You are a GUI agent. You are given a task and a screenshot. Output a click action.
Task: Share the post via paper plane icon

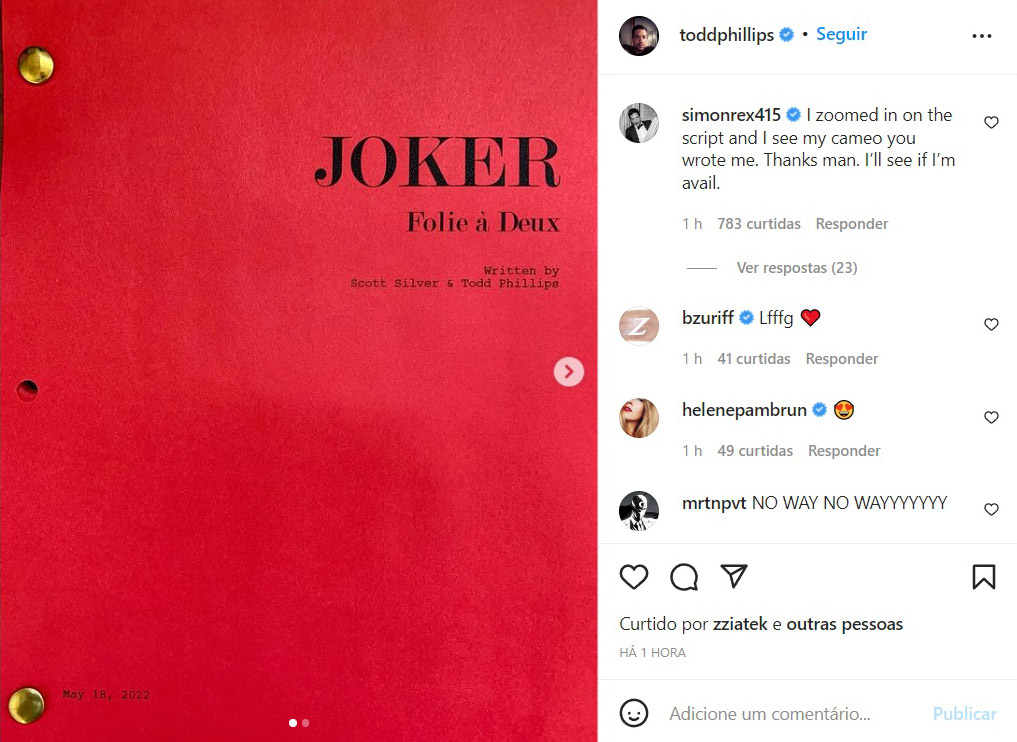[734, 576]
